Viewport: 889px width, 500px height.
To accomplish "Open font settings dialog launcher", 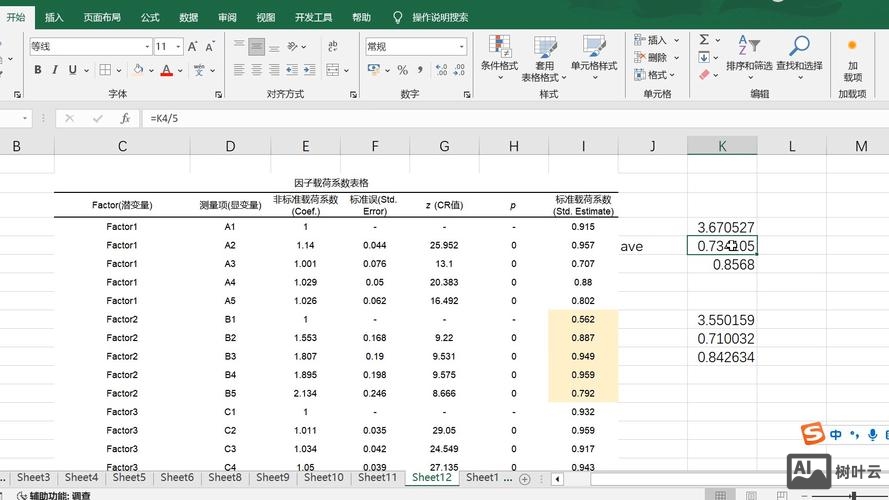I will (218, 95).
